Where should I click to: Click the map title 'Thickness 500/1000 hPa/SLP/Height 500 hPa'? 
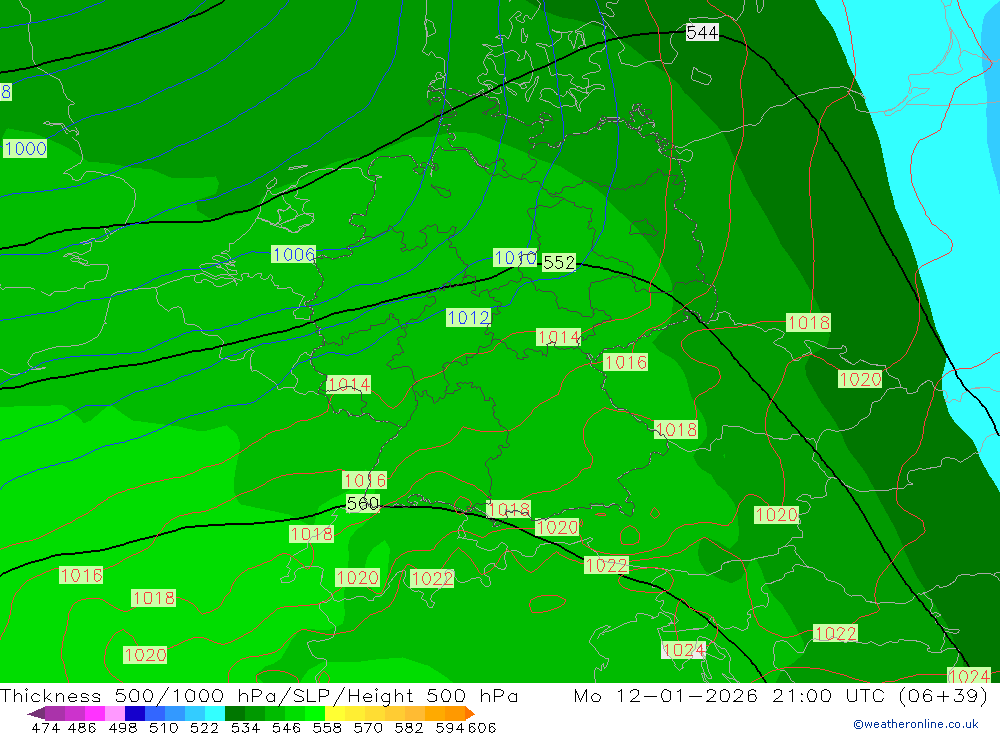click(259, 695)
